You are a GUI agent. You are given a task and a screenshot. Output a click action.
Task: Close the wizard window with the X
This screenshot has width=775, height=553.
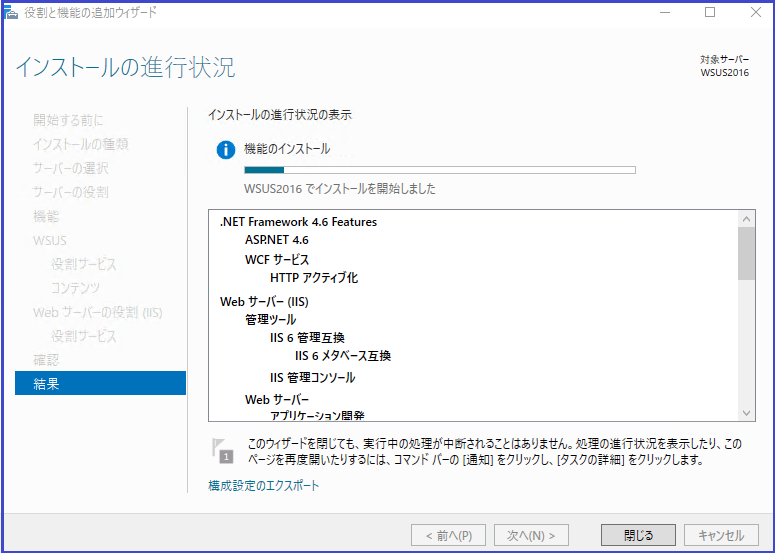756,12
